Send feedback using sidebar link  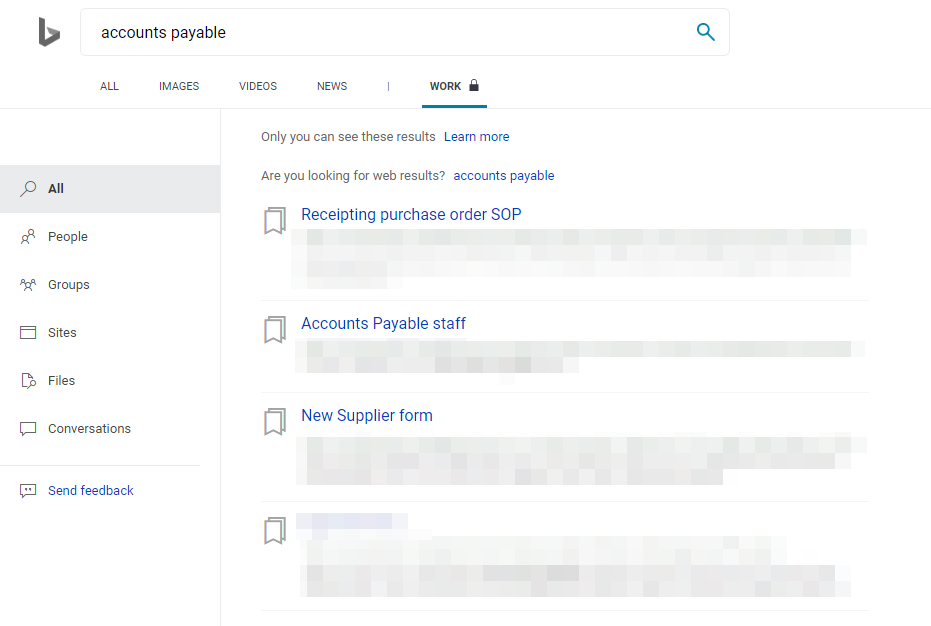pos(90,491)
